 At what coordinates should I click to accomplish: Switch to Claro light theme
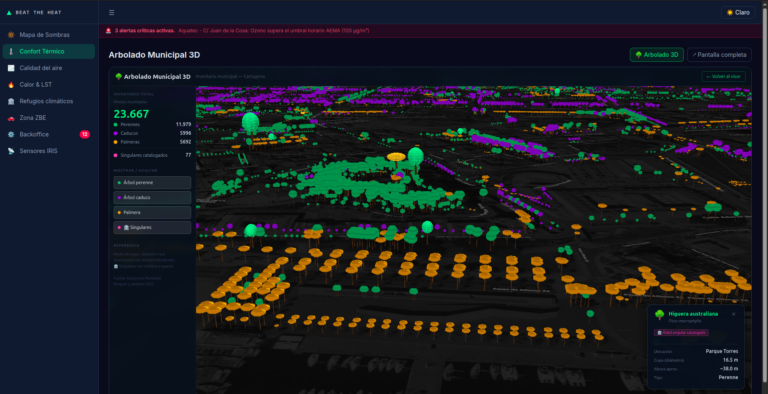[x=738, y=13]
